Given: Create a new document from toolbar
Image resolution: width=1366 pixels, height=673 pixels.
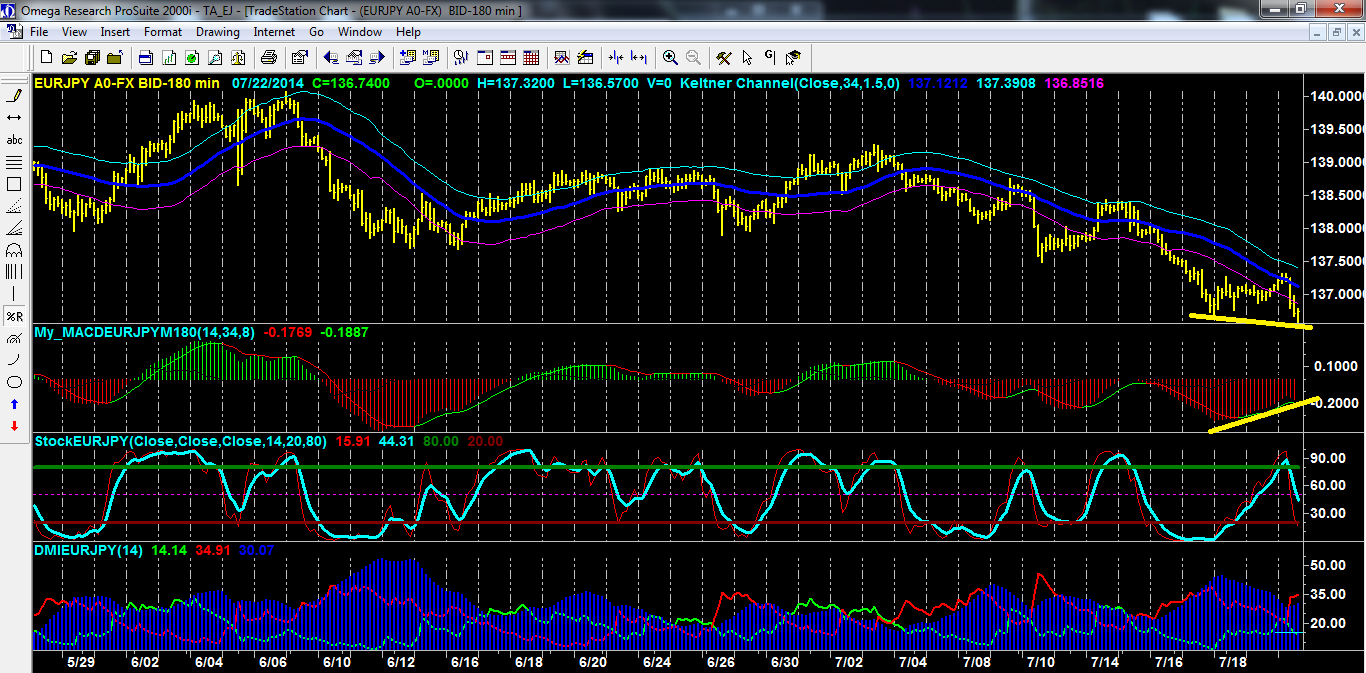Looking at the screenshot, I should [x=45, y=57].
